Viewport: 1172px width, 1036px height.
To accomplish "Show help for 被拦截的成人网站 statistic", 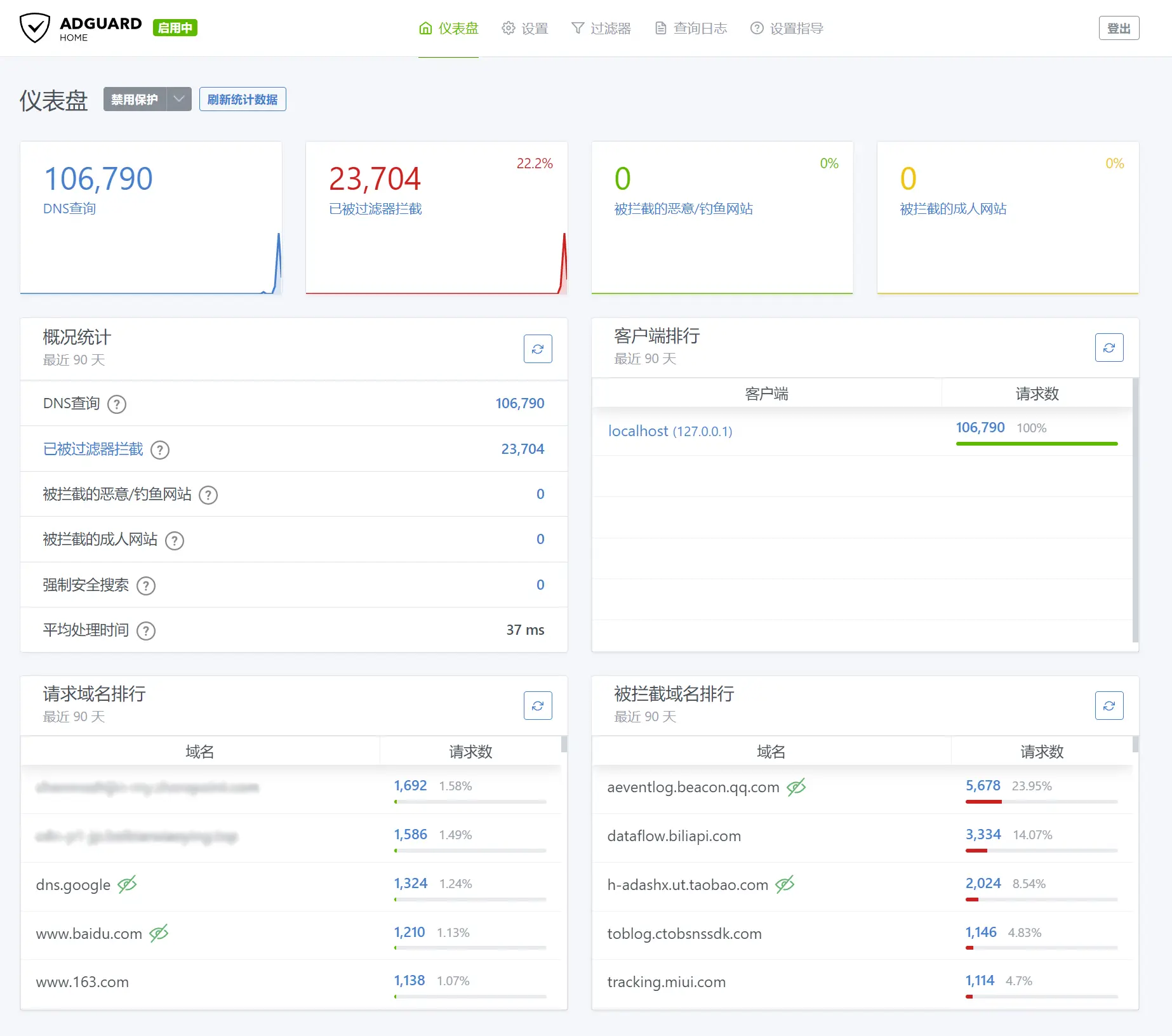I will tap(175, 541).
